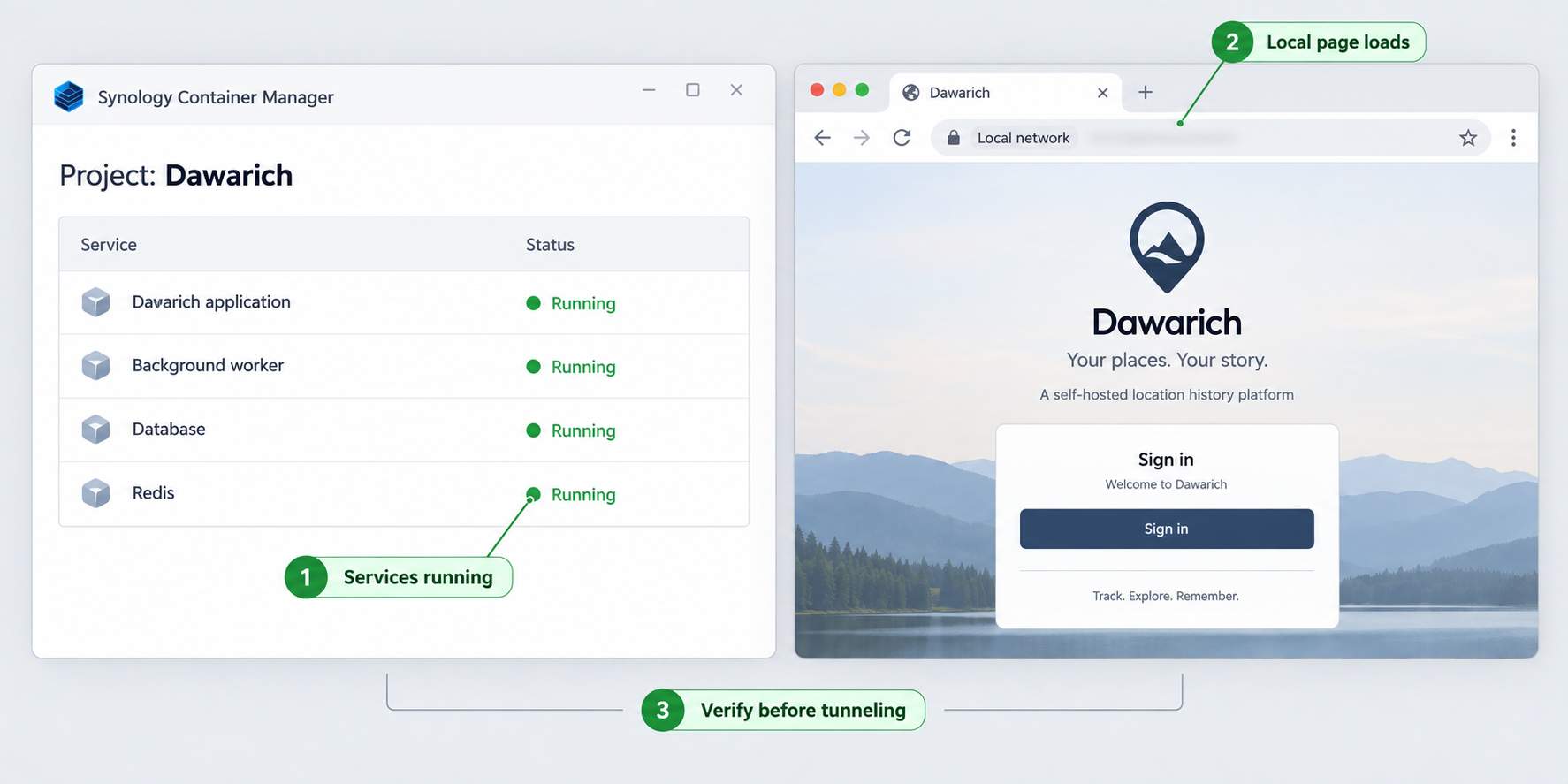The height and width of the screenshot is (784, 1568).
Task: Close the Dawarich browser tab
Action: (1102, 93)
